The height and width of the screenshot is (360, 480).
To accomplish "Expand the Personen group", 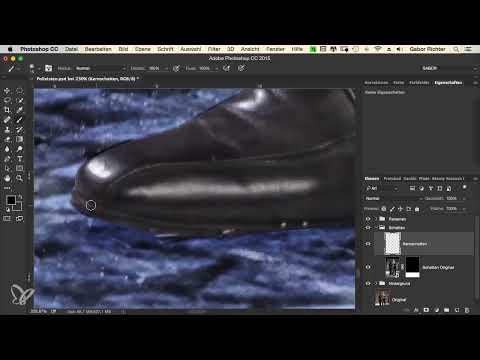I will [x=376, y=219].
